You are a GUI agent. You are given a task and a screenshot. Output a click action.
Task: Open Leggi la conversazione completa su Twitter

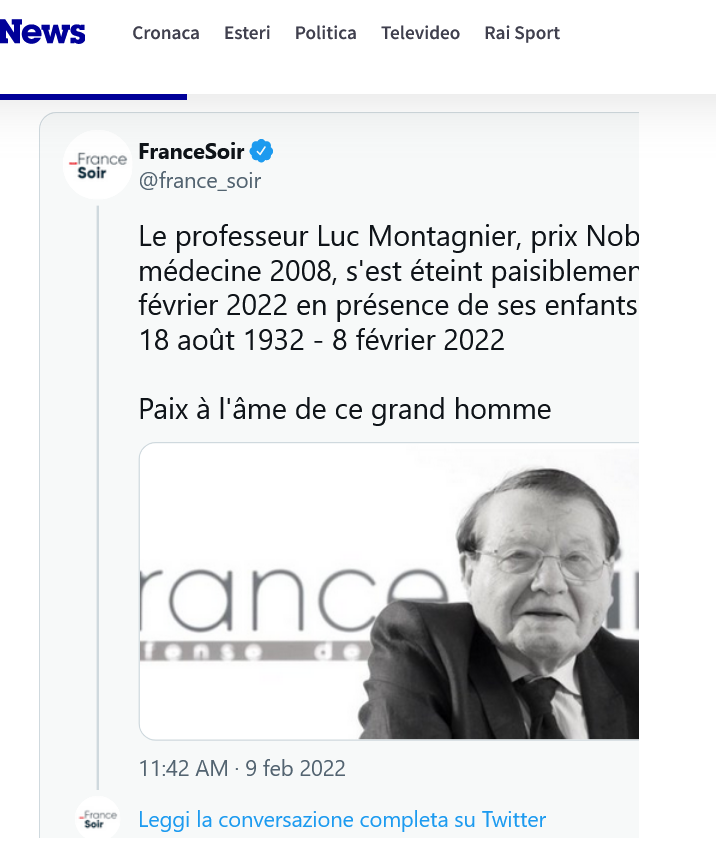342,820
